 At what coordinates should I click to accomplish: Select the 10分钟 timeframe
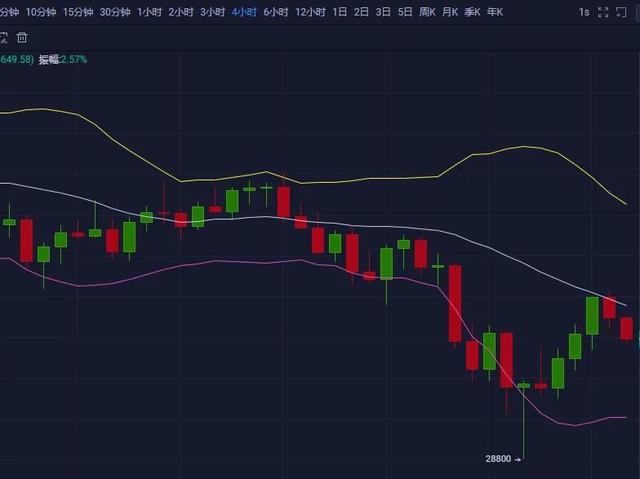pyautogui.click(x=41, y=12)
